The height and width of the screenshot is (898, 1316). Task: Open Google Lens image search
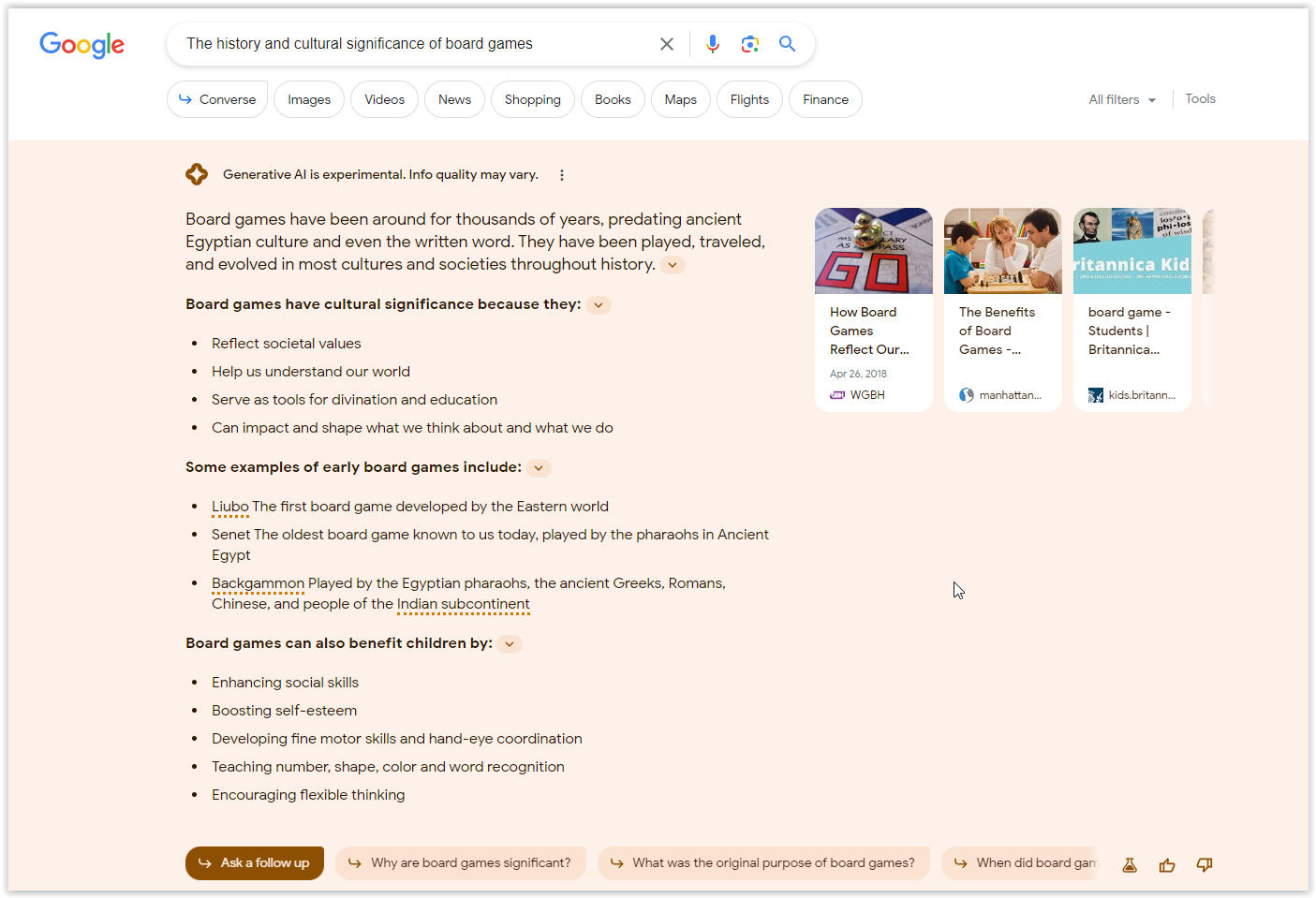pyautogui.click(x=750, y=43)
